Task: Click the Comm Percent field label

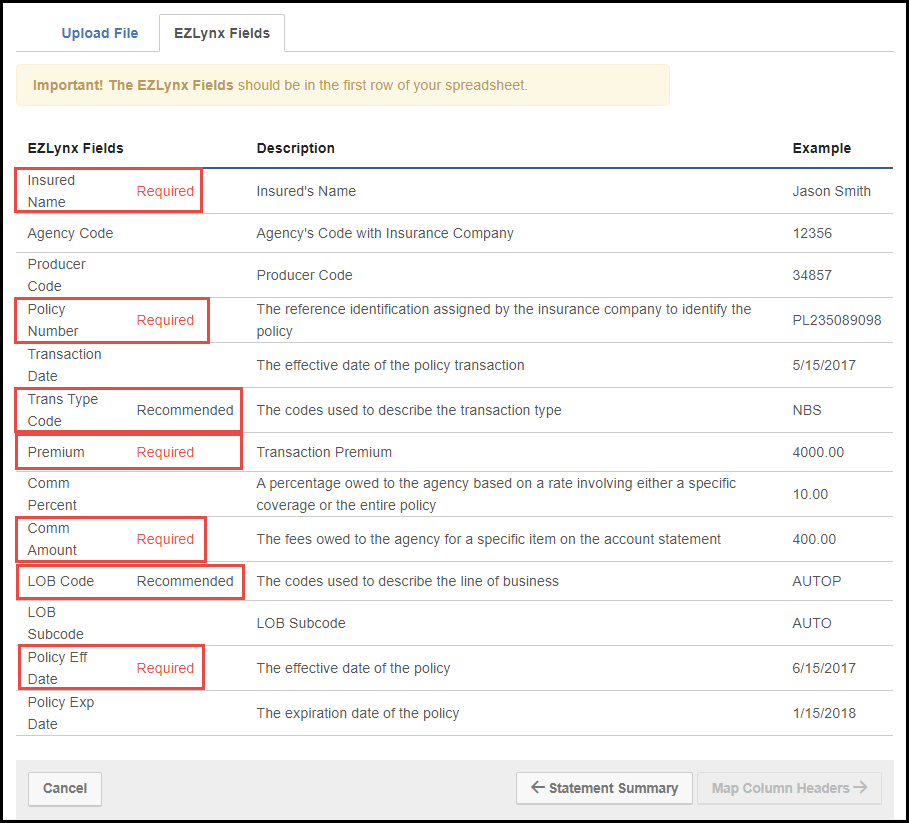Action: click(x=52, y=494)
